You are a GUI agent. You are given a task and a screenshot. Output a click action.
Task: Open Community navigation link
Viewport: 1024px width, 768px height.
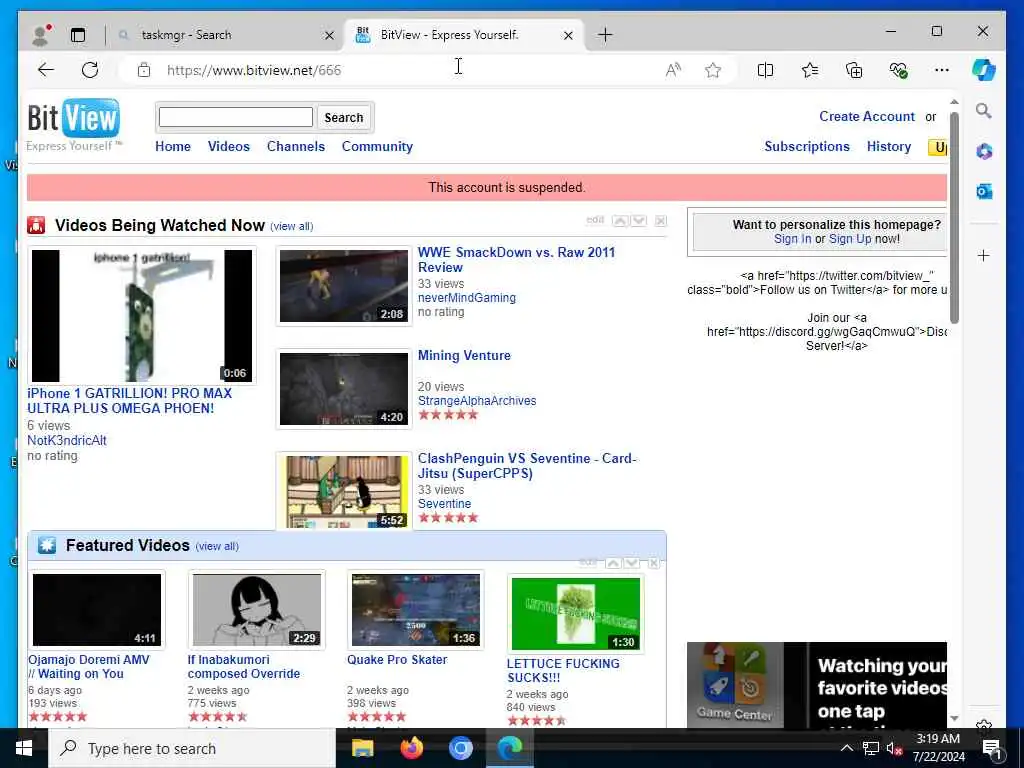point(377,146)
